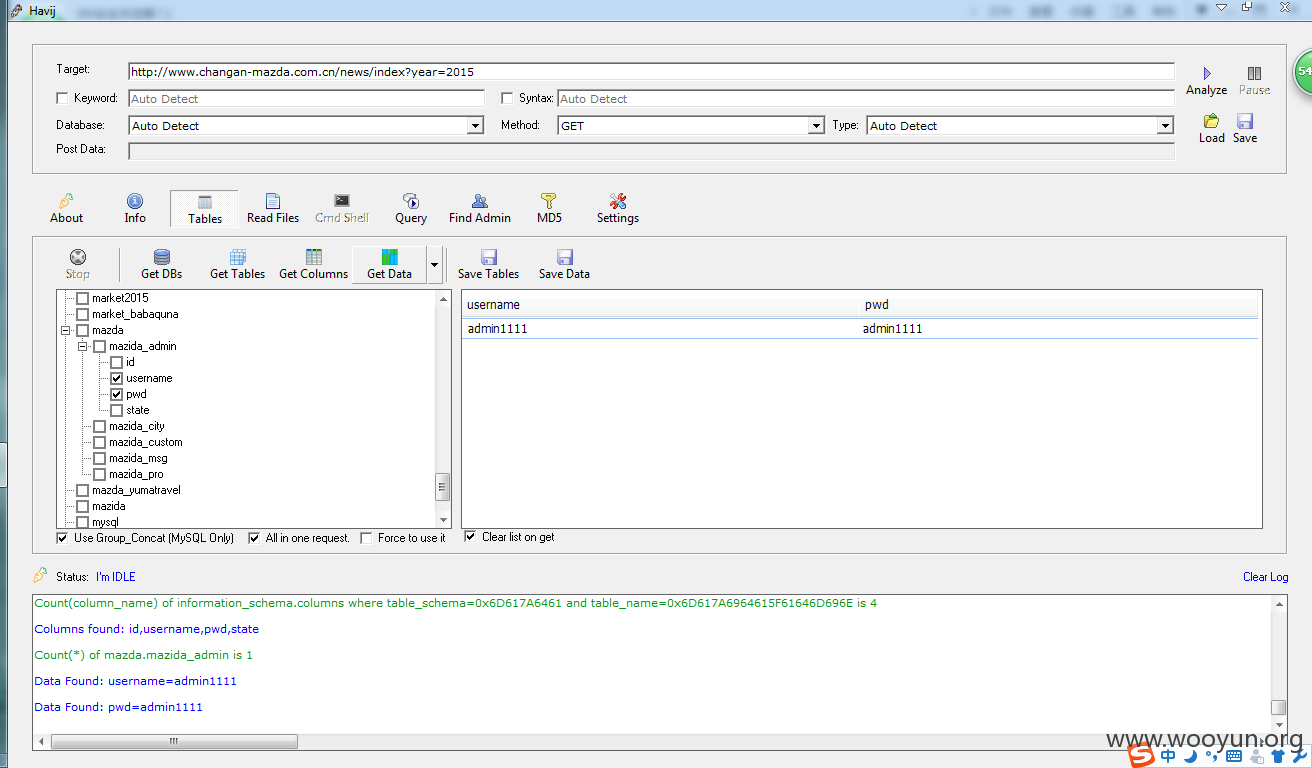This screenshot has height=768, width=1312.
Task: Select 'Columns found: id,username,pwd,state' log line
Action: 146,629
